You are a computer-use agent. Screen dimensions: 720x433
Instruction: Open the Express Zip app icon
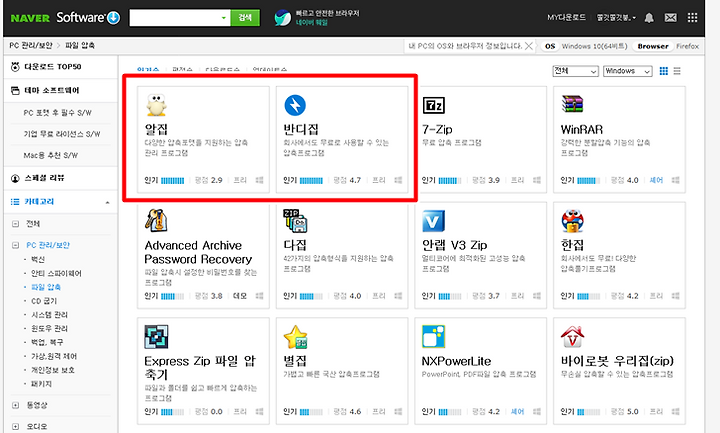[156, 337]
